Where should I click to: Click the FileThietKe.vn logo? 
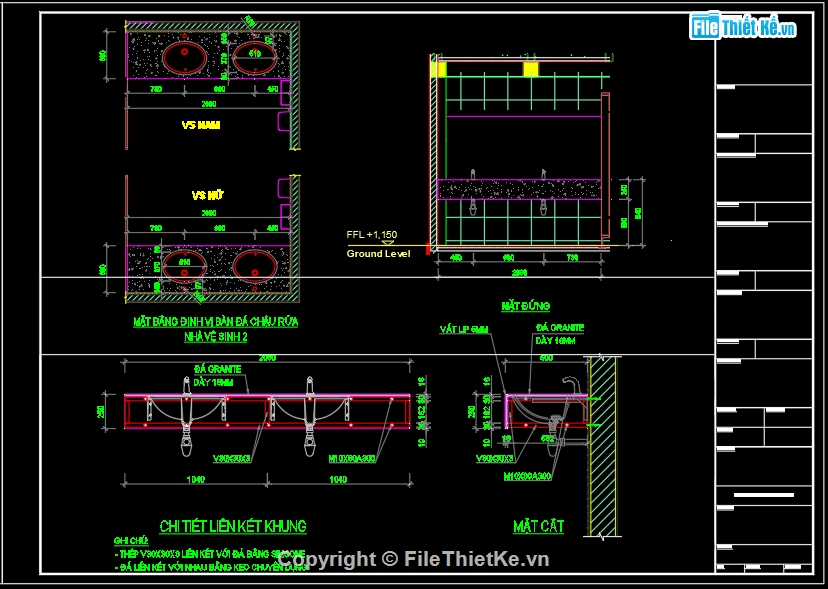[743, 27]
